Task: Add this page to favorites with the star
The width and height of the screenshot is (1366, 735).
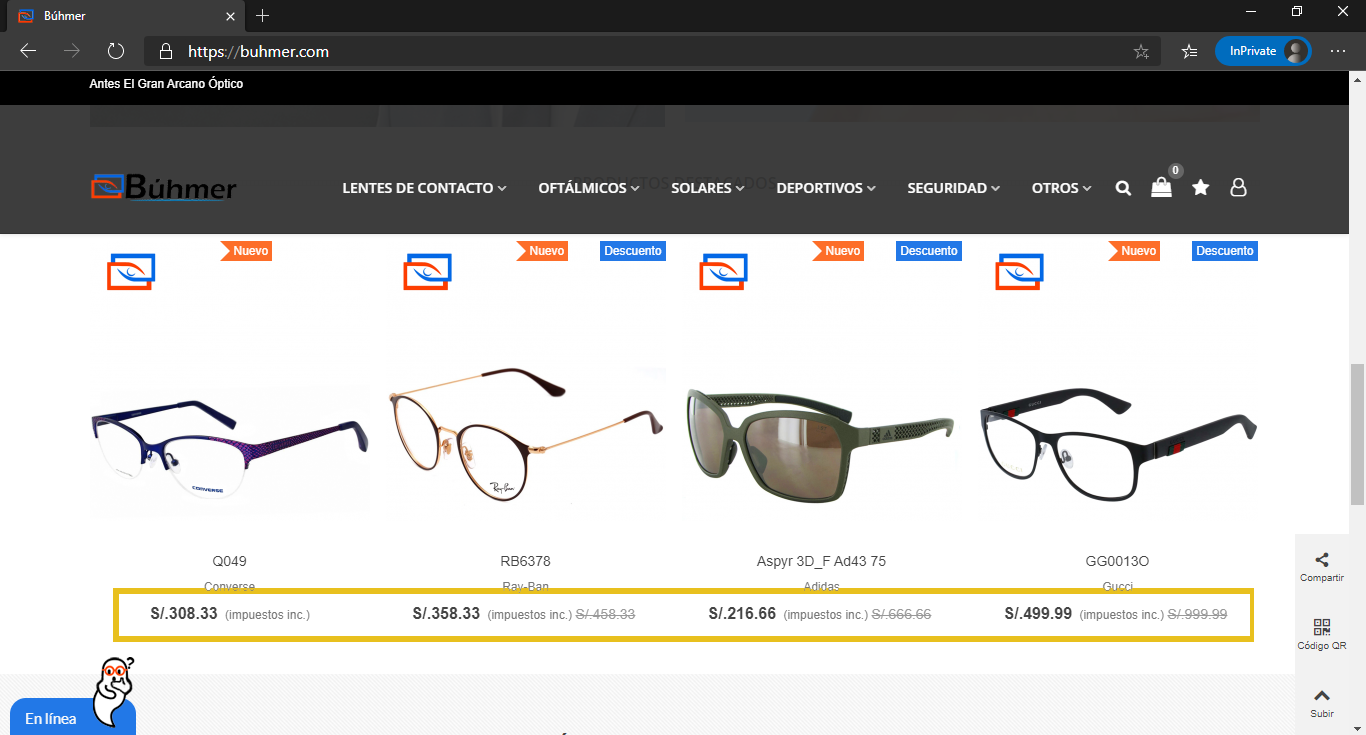Action: (1141, 51)
